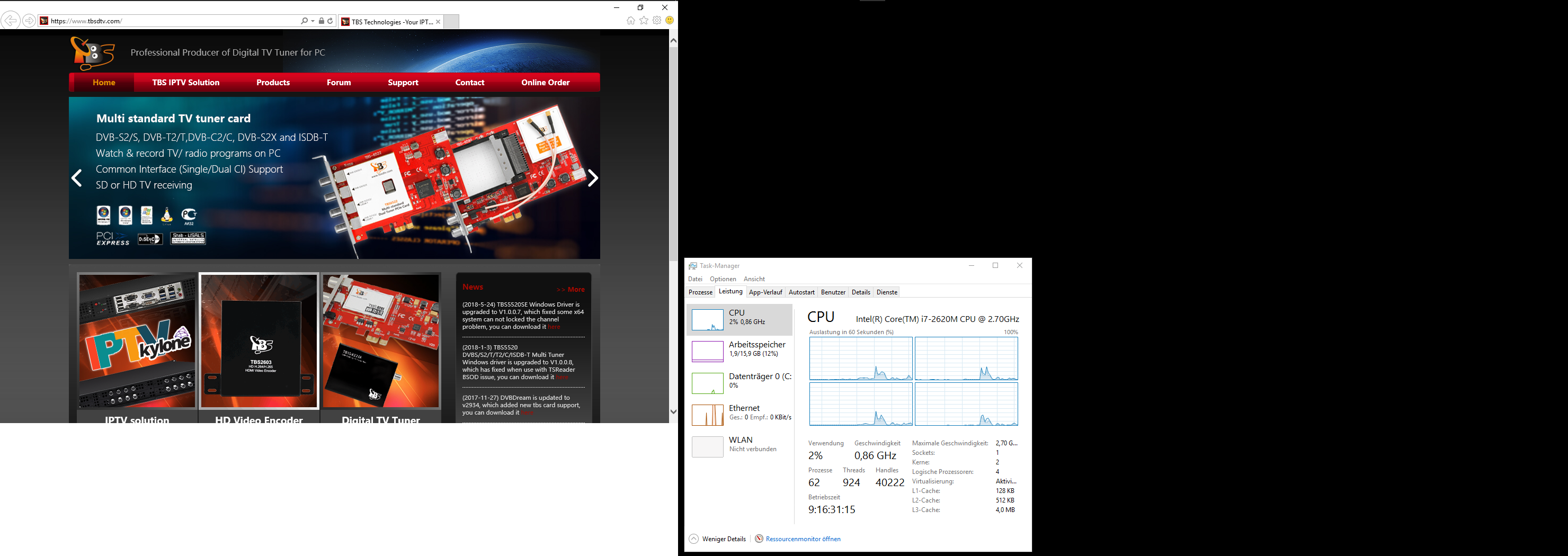Collapse view with Weniger Details
The width and height of the screenshot is (1568, 556).
(x=718, y=539)
